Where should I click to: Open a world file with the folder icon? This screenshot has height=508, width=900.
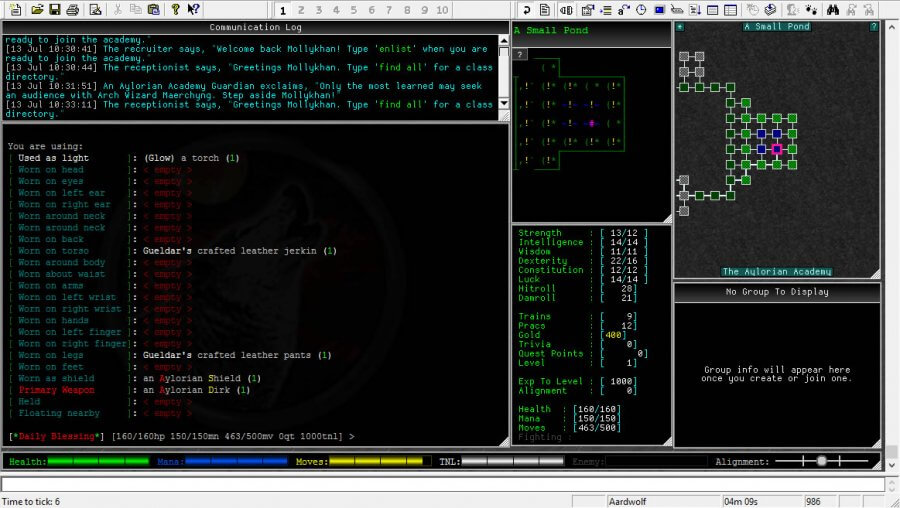(37, 9)
